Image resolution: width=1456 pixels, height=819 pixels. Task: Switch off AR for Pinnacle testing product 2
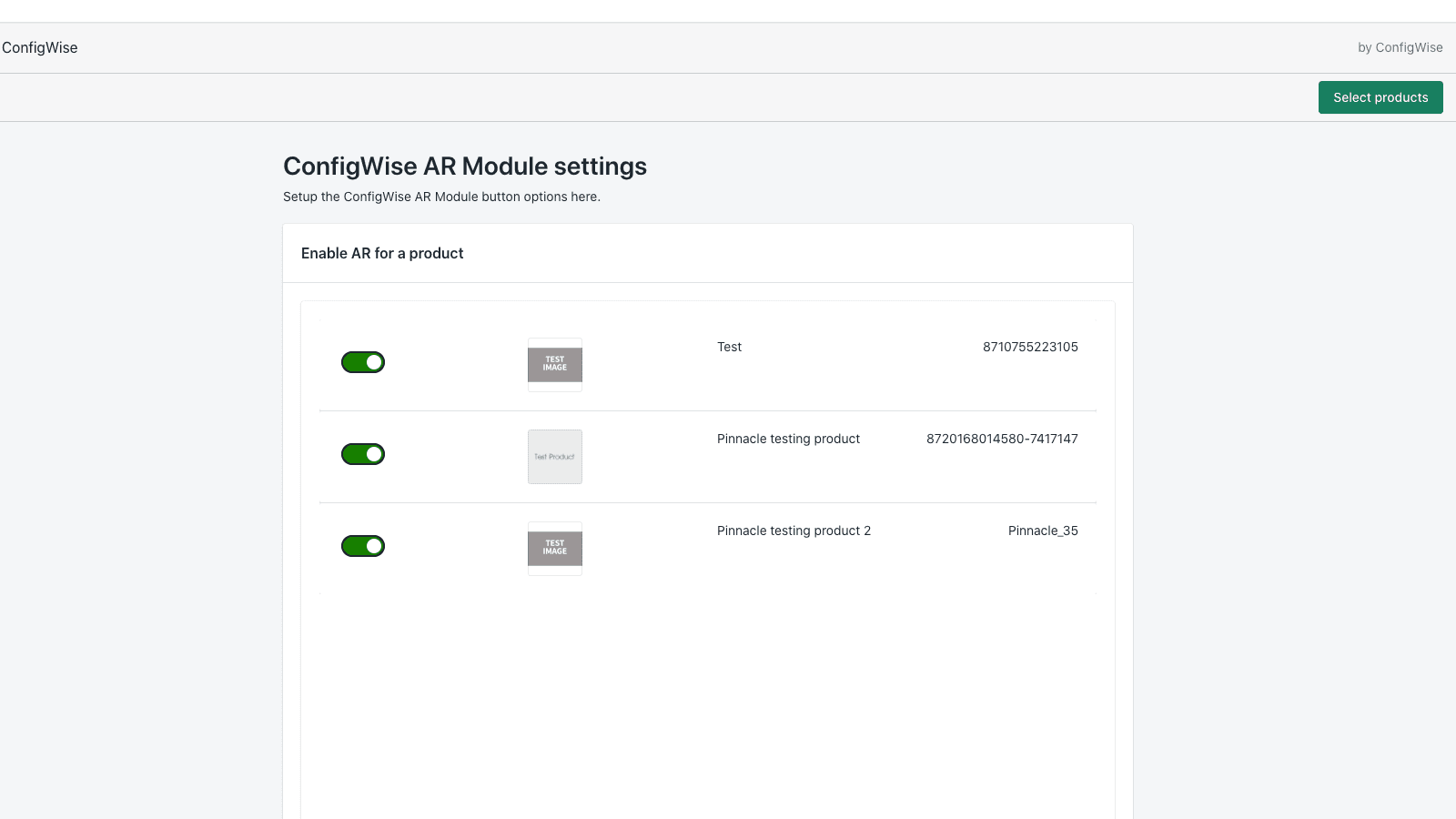coord(362,545)
